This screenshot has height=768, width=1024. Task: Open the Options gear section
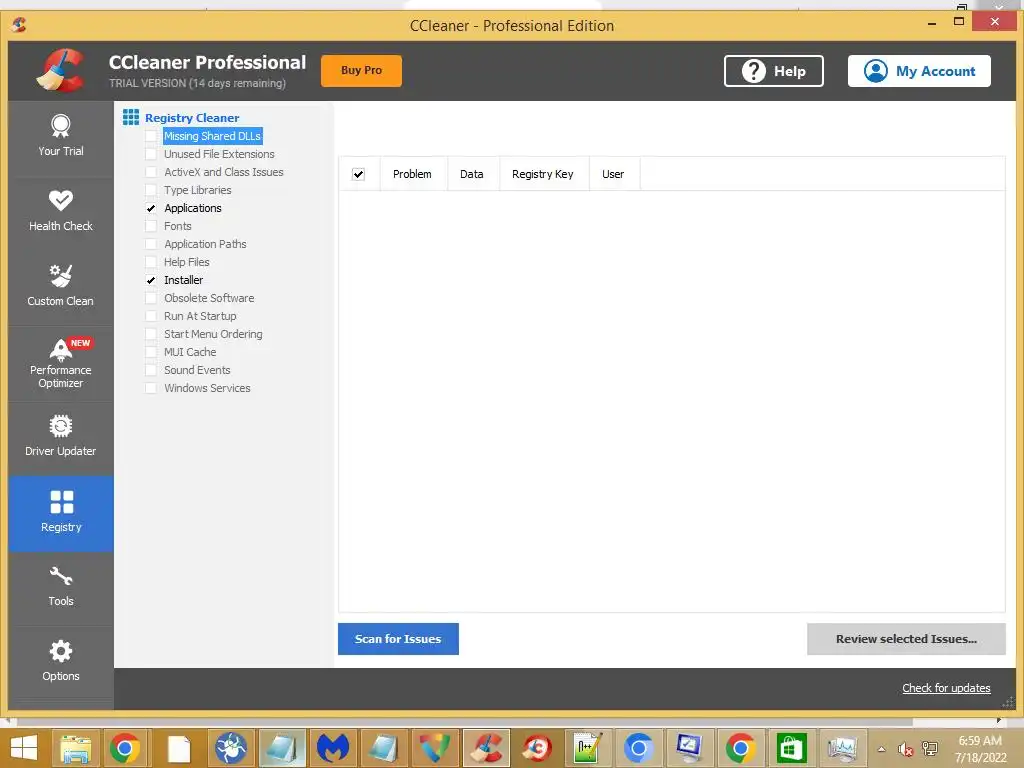coord(61,662)
